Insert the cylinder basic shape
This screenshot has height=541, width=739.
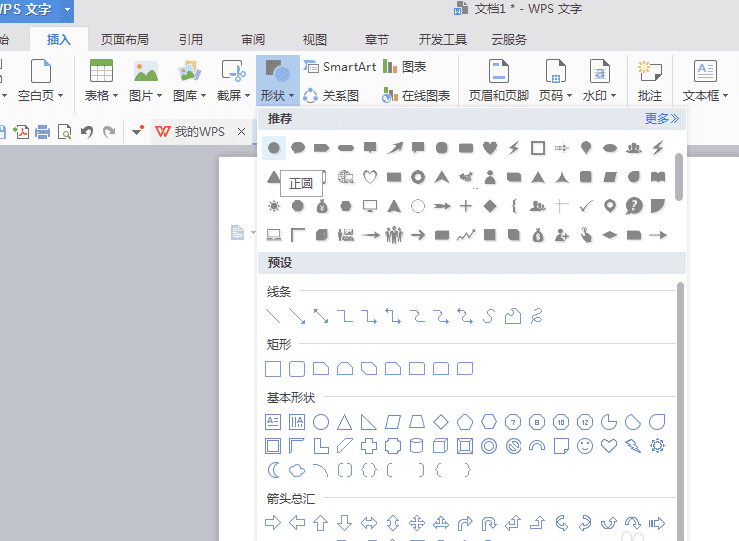[x=417, y=445]
